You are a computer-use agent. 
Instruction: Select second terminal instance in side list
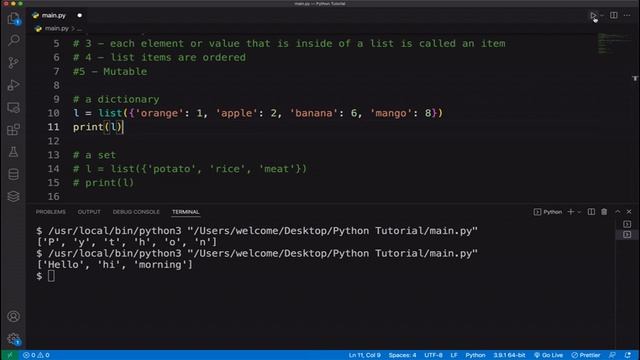click(627, 235)
